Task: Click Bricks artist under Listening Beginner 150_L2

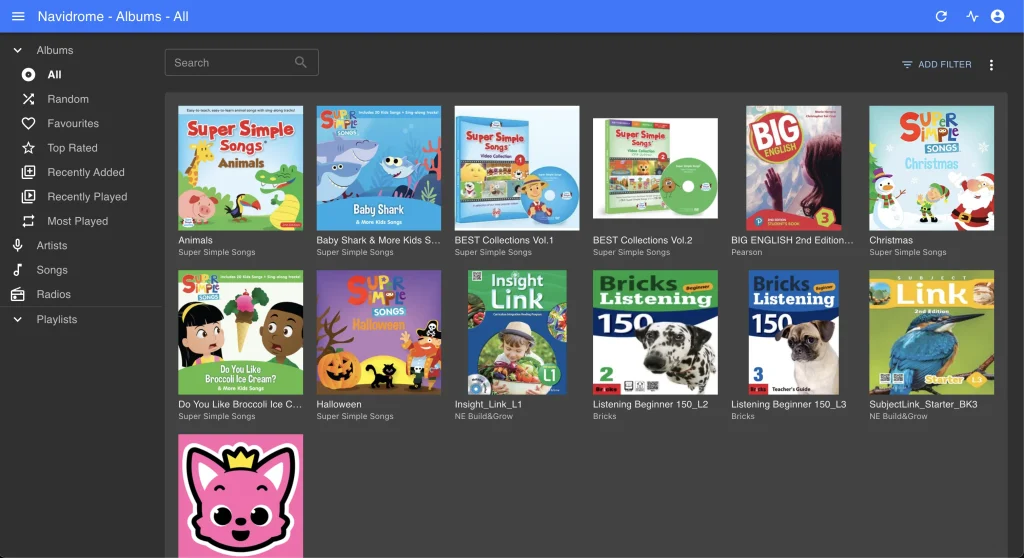Action: (x=604, y=416)
